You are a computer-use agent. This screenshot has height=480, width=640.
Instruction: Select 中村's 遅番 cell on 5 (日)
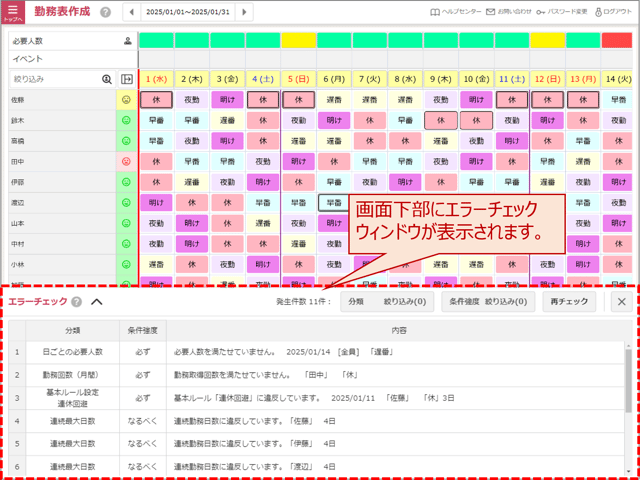coord(298,244)
